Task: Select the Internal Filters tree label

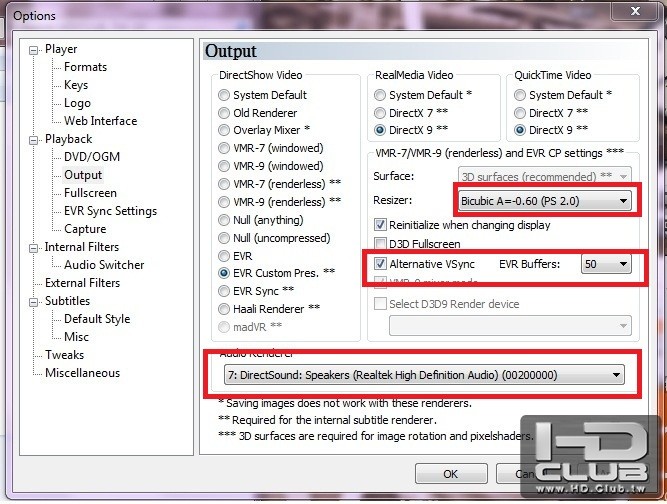Action: (82, 247)
